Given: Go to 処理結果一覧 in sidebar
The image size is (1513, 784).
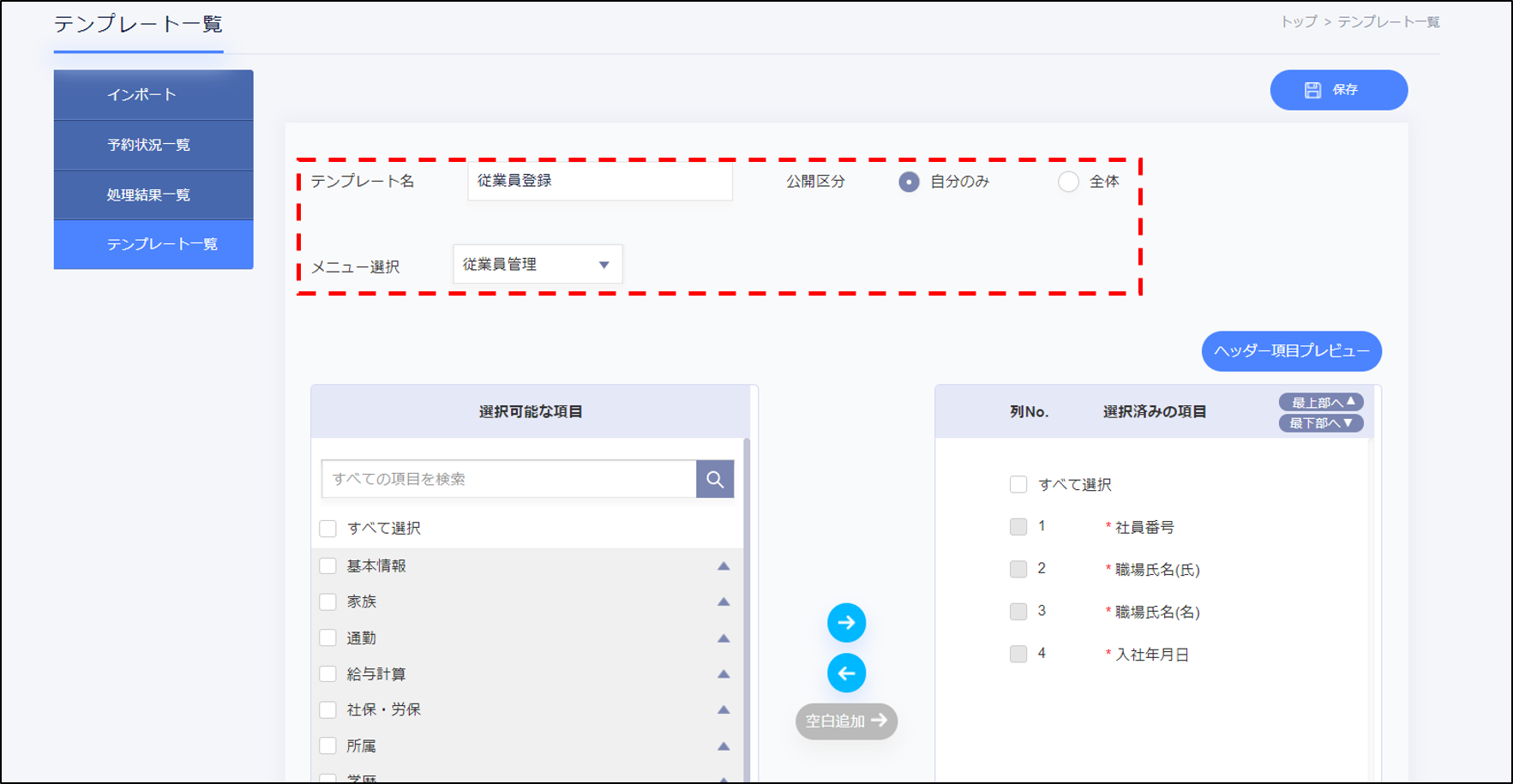Looking at the screenshot, I should click(x=153, y=195).
